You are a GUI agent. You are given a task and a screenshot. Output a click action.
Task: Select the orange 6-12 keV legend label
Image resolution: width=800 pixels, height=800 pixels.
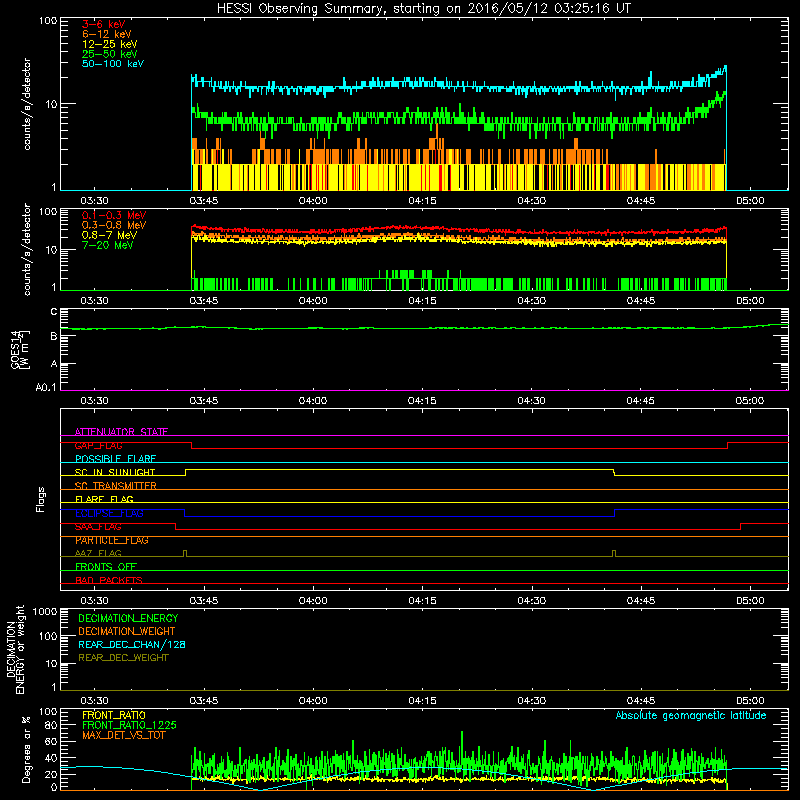tap(107, 34)
